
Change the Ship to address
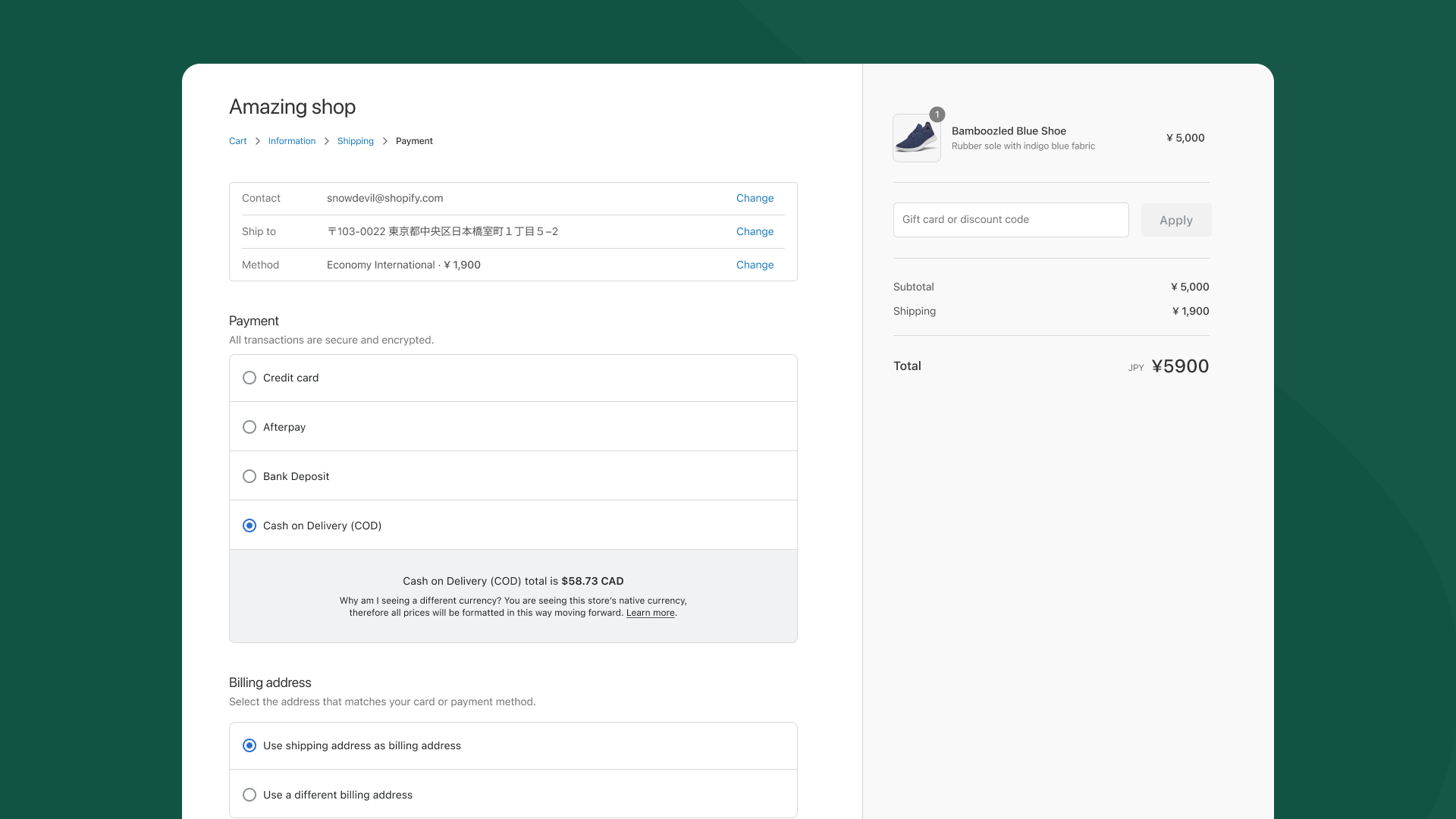click(x=755, y=231)
